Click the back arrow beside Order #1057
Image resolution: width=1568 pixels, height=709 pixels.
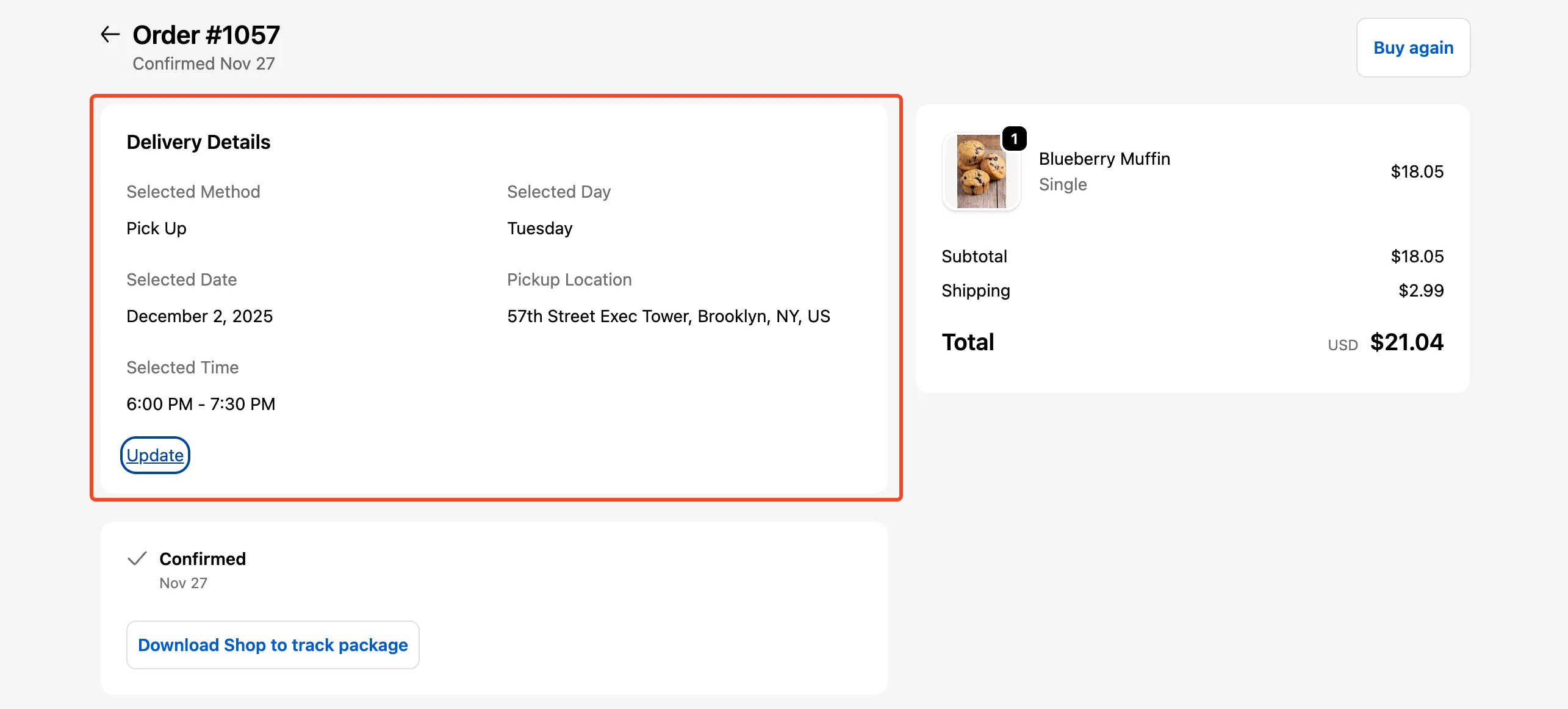coord(110,34)
